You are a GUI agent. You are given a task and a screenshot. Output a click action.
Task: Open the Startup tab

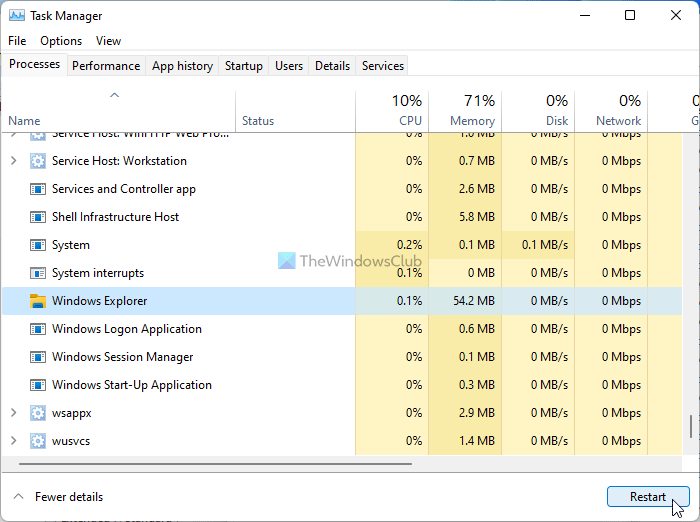(x=244, y=66)
